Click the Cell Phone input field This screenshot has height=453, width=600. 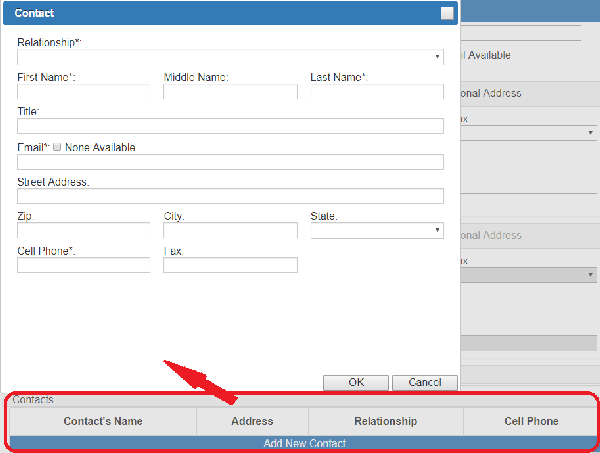(x=83, y=265)
